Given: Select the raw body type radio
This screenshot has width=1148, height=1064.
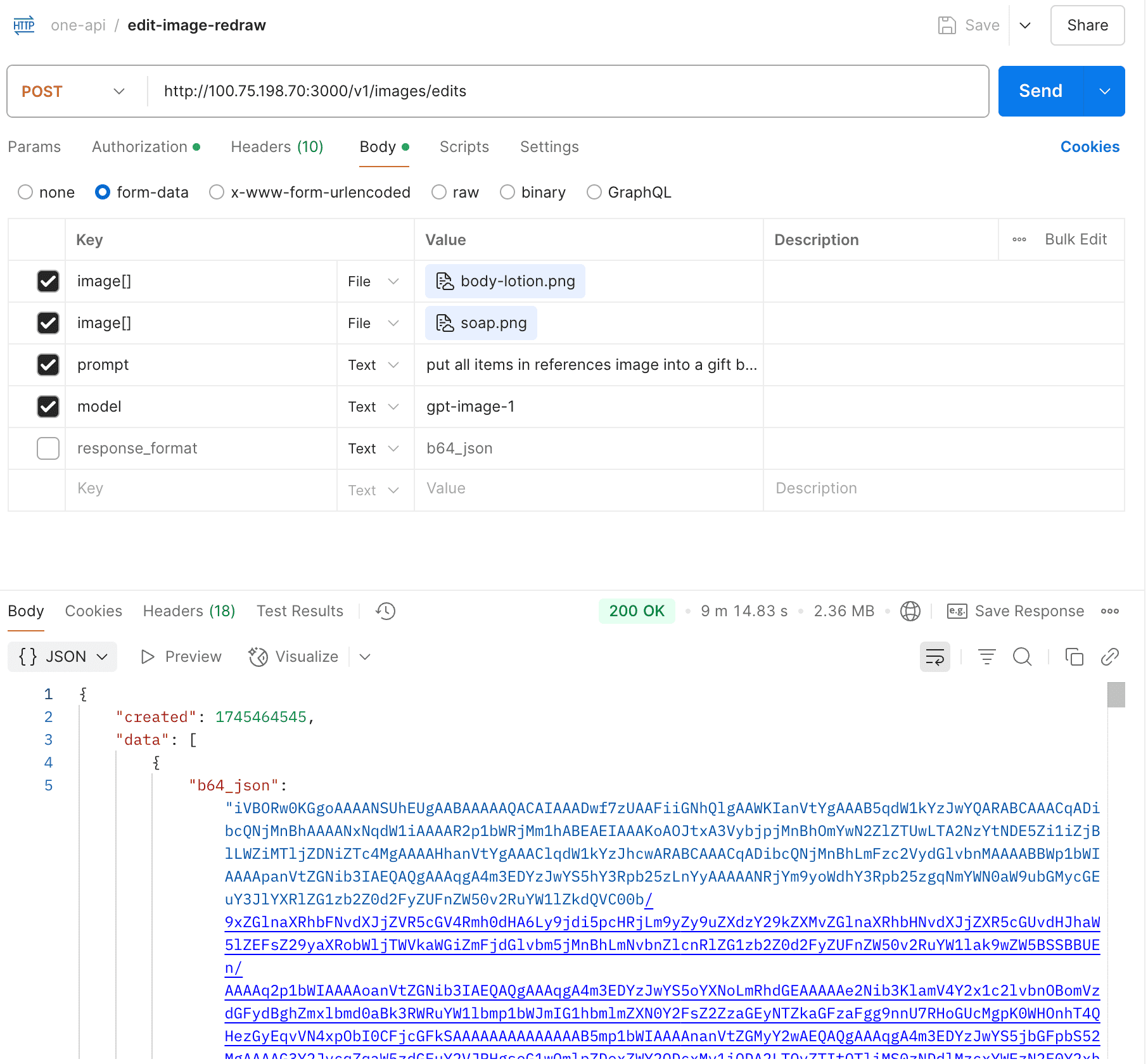Looking at the screenshot, I should click(x=439, y=193).
